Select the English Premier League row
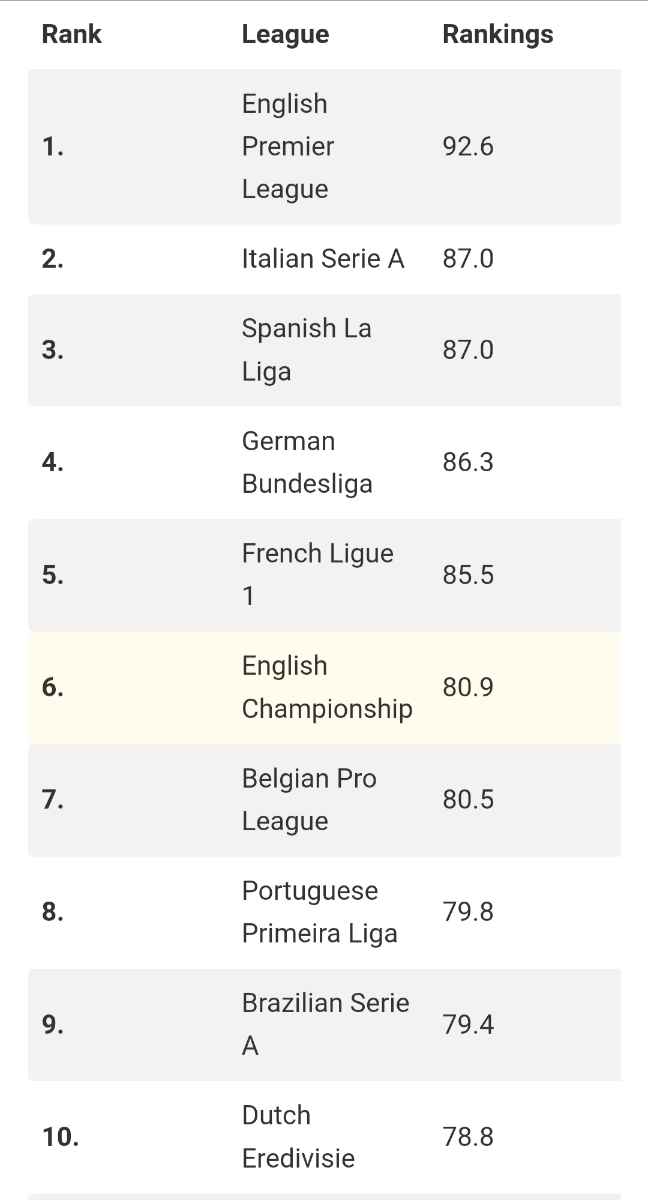Image resolution: width=648 pixels, height=1200 pixels. point(324,146)
